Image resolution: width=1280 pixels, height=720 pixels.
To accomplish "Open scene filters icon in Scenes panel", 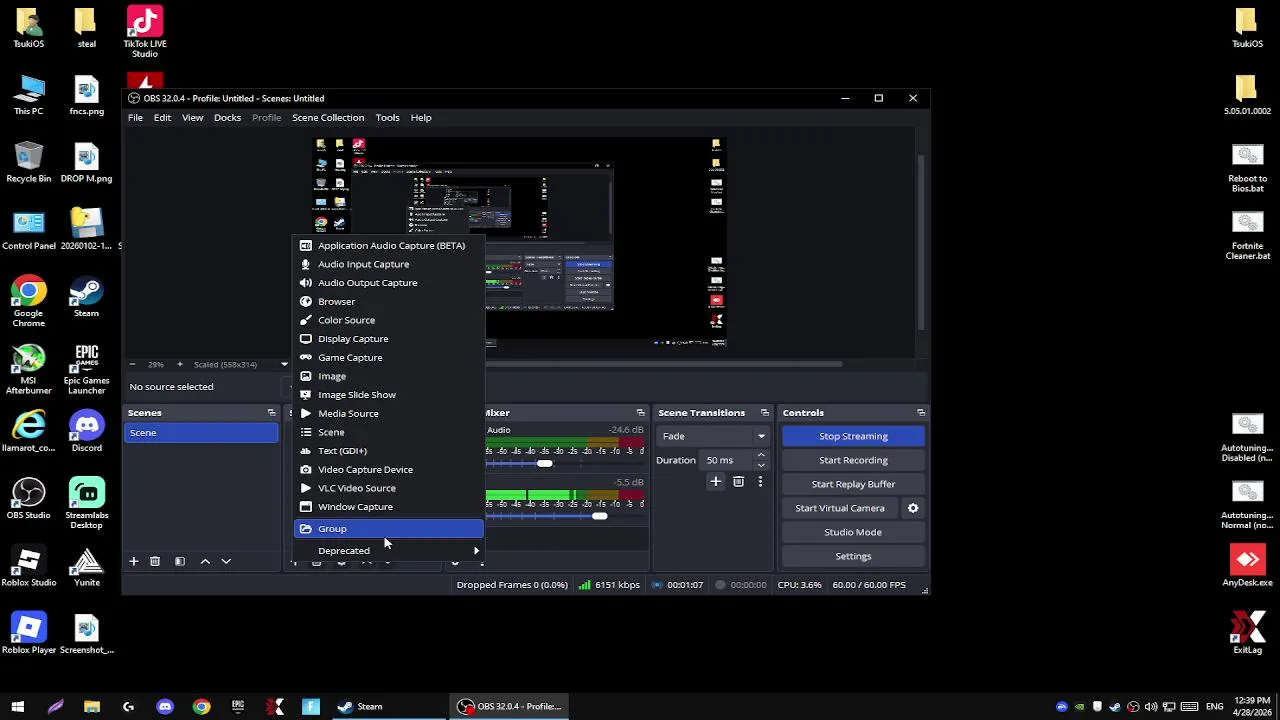I will [180, 562].
